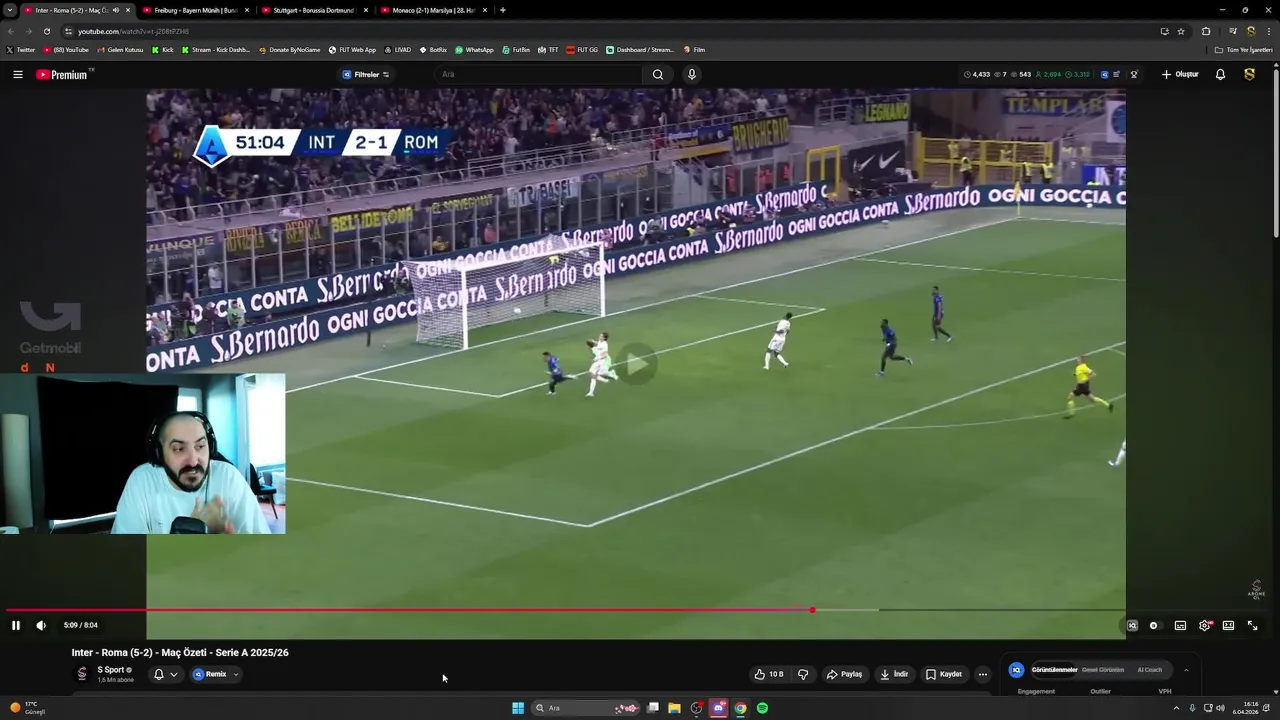Viewport: 1280px width, 720px height.
Task: Click the video title Inter - Roma (5-2)
Action: pos(180,653)
